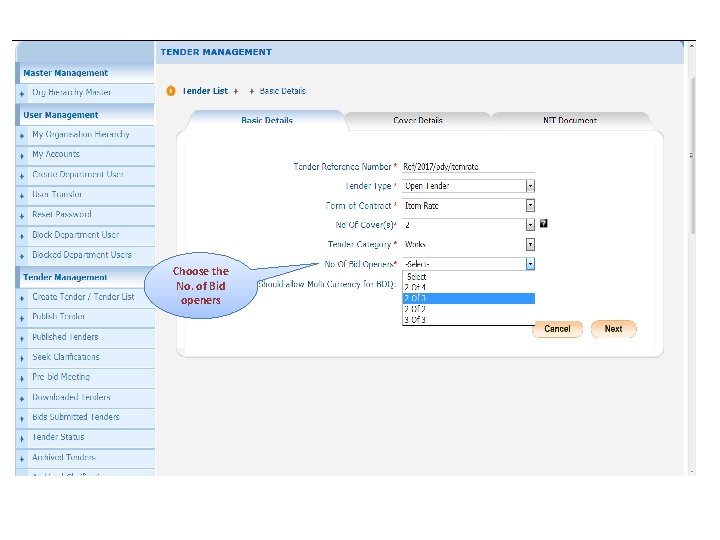This screenshot has height=540, width=720.
Task: Click the Cancel button
Action: click(557, 329)
